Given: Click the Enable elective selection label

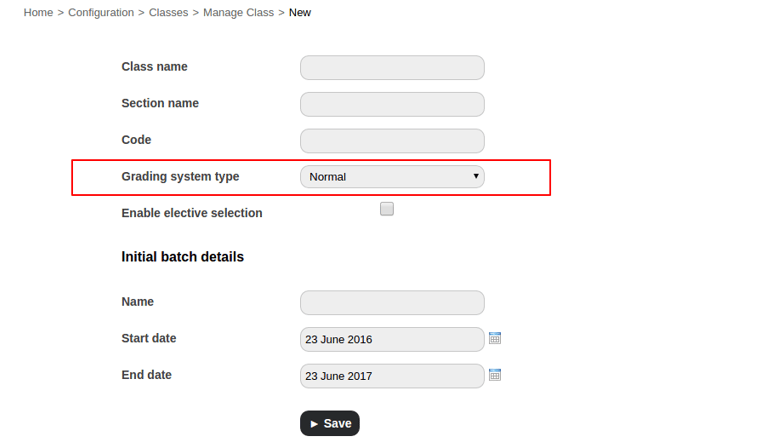Looking at the screenshot, I should [x=192, y=213].
